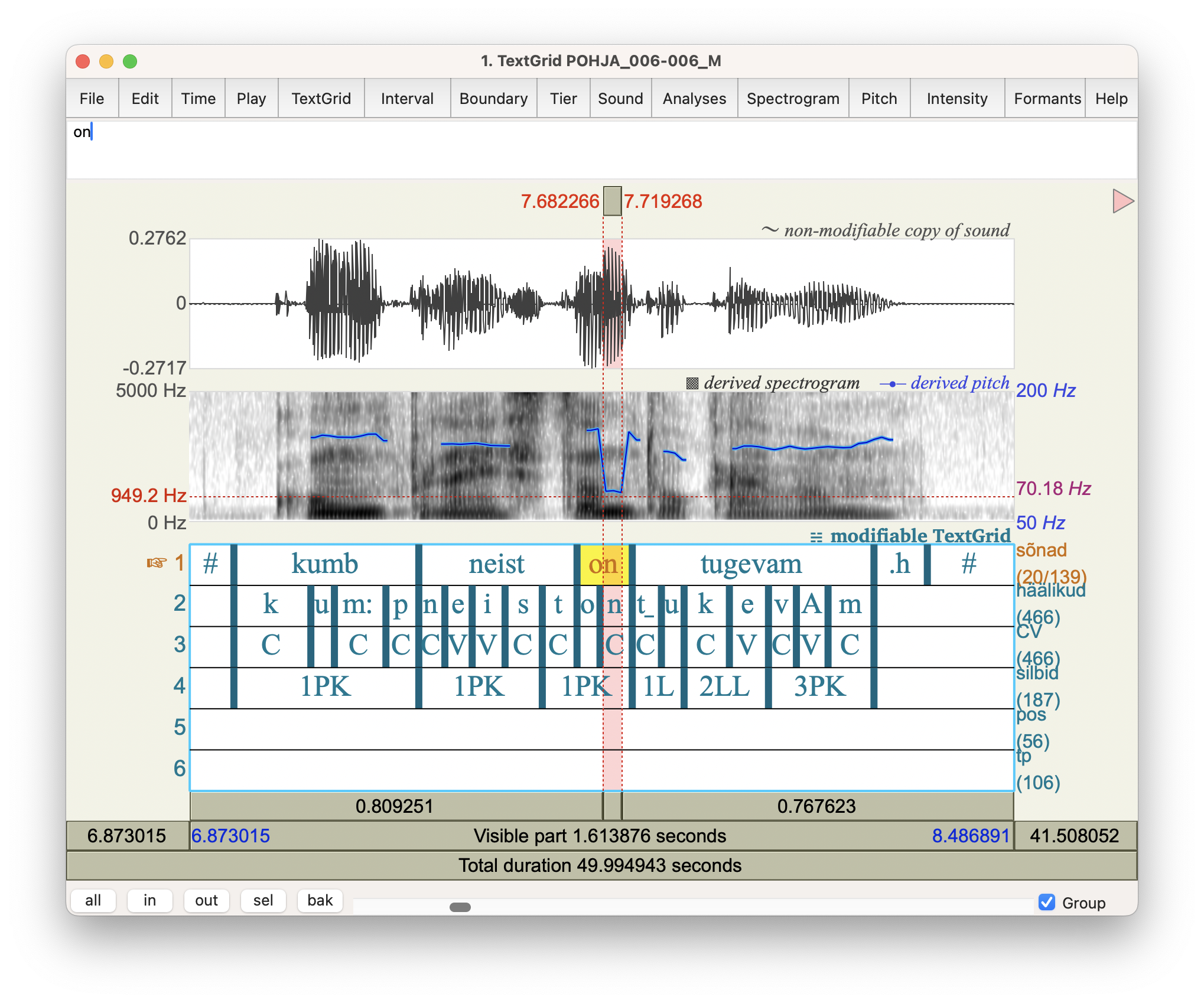
Task: Zoom in with the 'in' button
Action: (149, 901)
